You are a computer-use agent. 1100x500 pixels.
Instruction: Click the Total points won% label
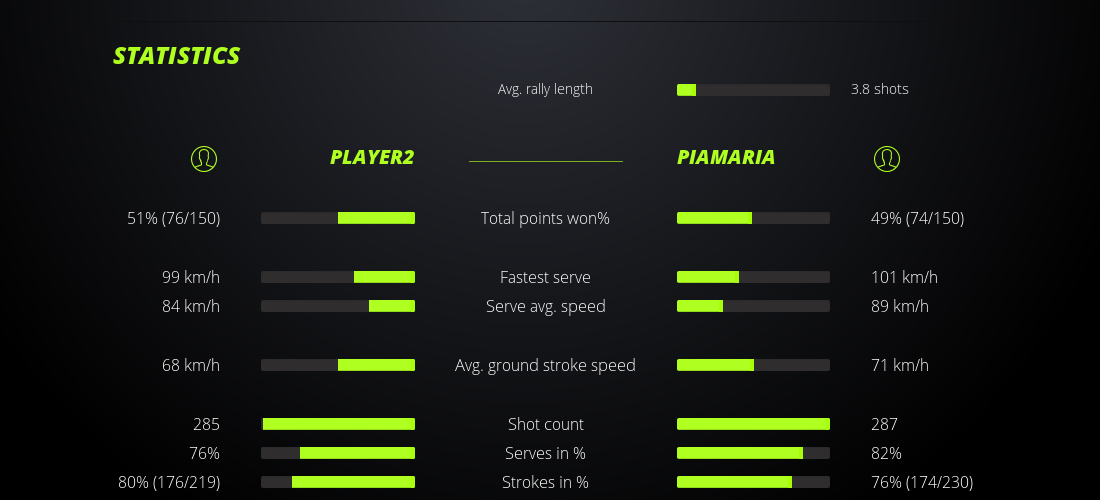click(x=545, y=218)
